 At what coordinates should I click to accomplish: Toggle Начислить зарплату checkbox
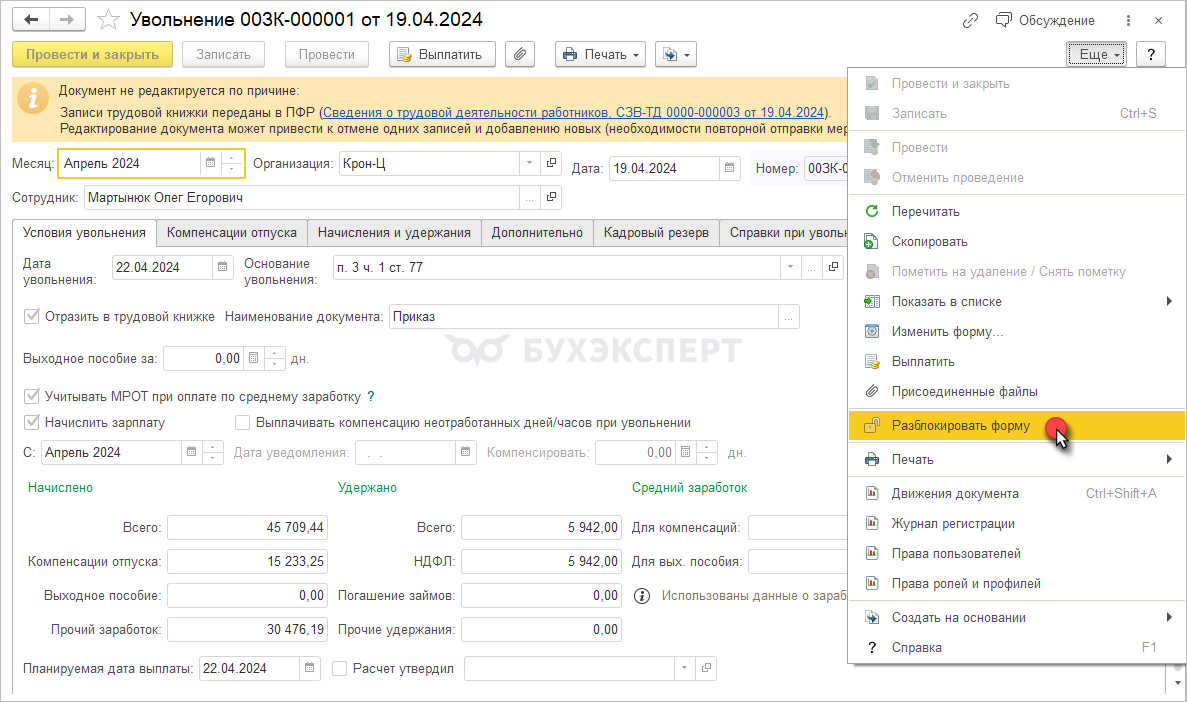coord(32,422)
